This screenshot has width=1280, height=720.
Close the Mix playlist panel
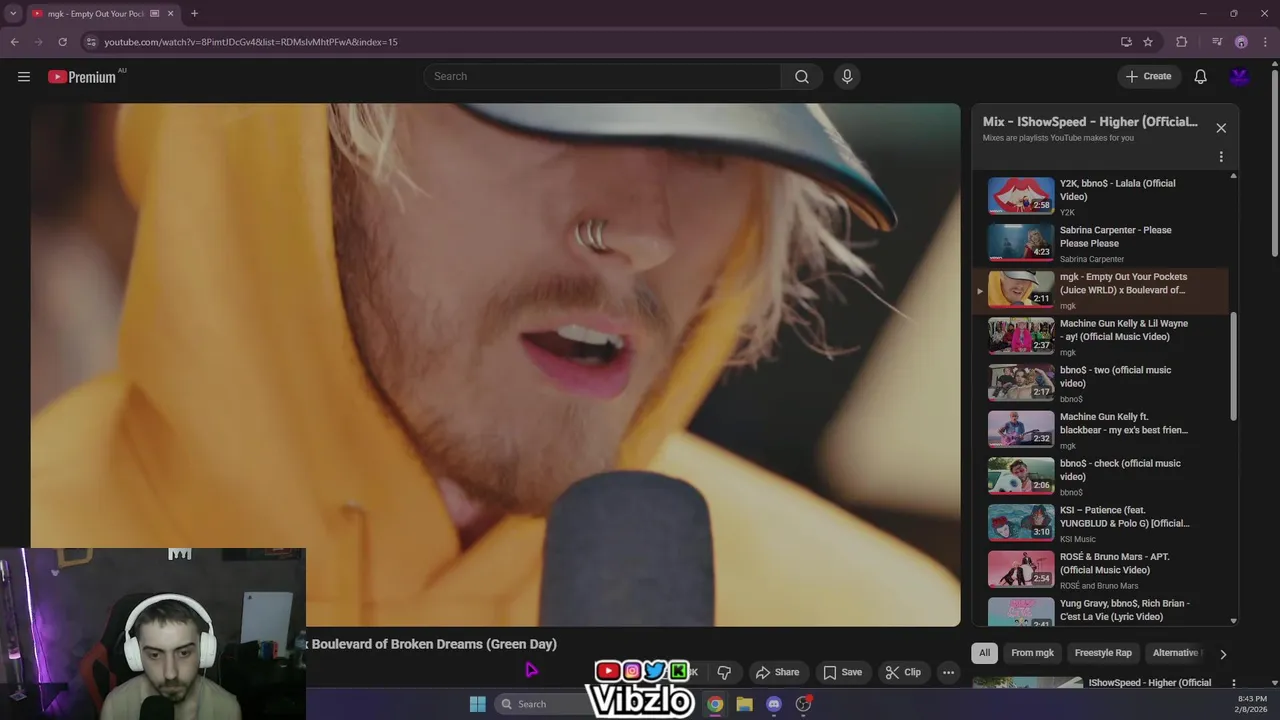click(1221, 128)
